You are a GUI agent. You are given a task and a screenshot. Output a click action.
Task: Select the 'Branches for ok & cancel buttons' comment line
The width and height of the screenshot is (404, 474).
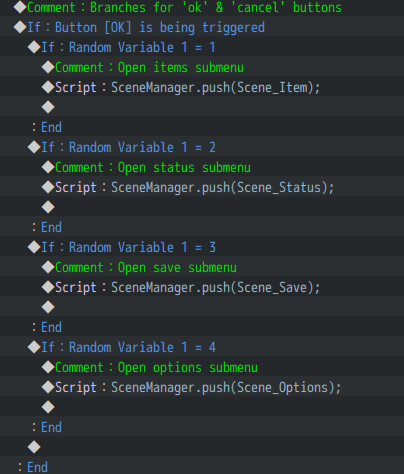(202, 7)
